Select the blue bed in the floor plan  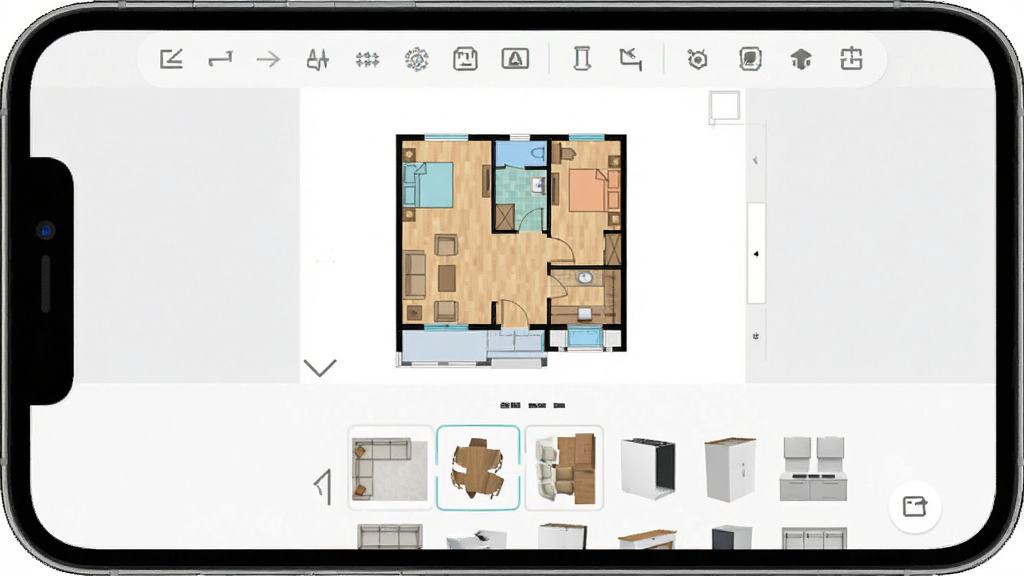428,185
